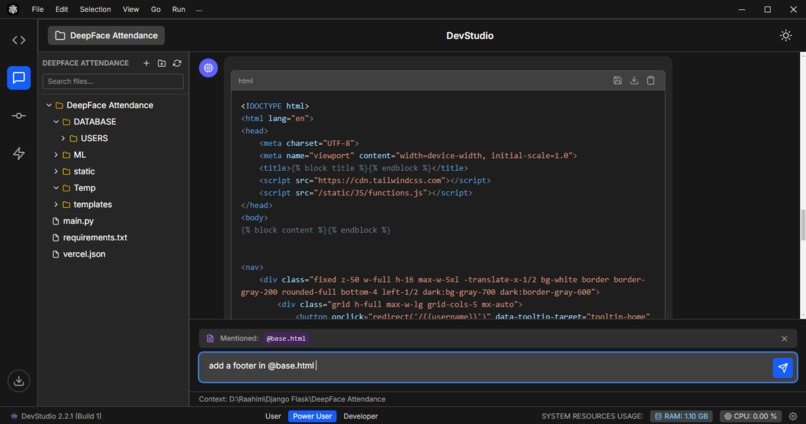The width and height of the screenshot is (806, 424).
Task: Collapse the DATABASE folder
Action: tap(56, 122)
